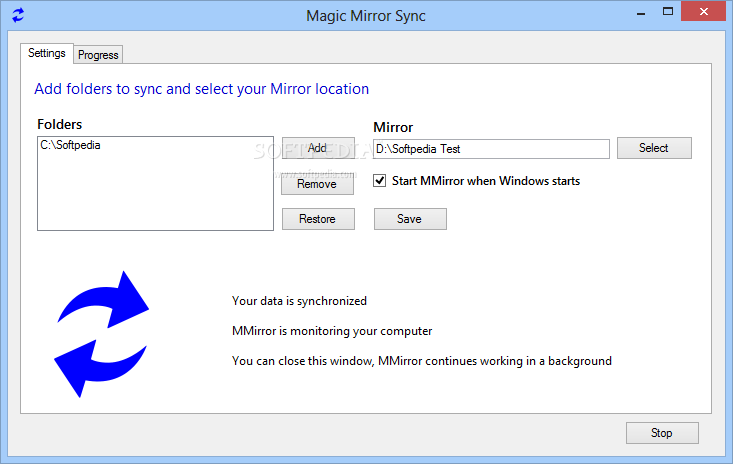Image resolution: width=733 pixels, height=464 pixels.
Task: Click the Restore button
Action: coord(318,219)
